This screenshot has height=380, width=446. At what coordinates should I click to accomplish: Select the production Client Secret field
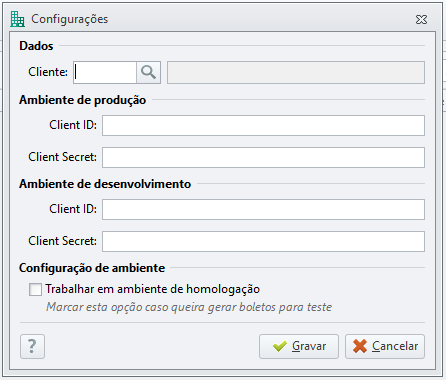[263, 157]
